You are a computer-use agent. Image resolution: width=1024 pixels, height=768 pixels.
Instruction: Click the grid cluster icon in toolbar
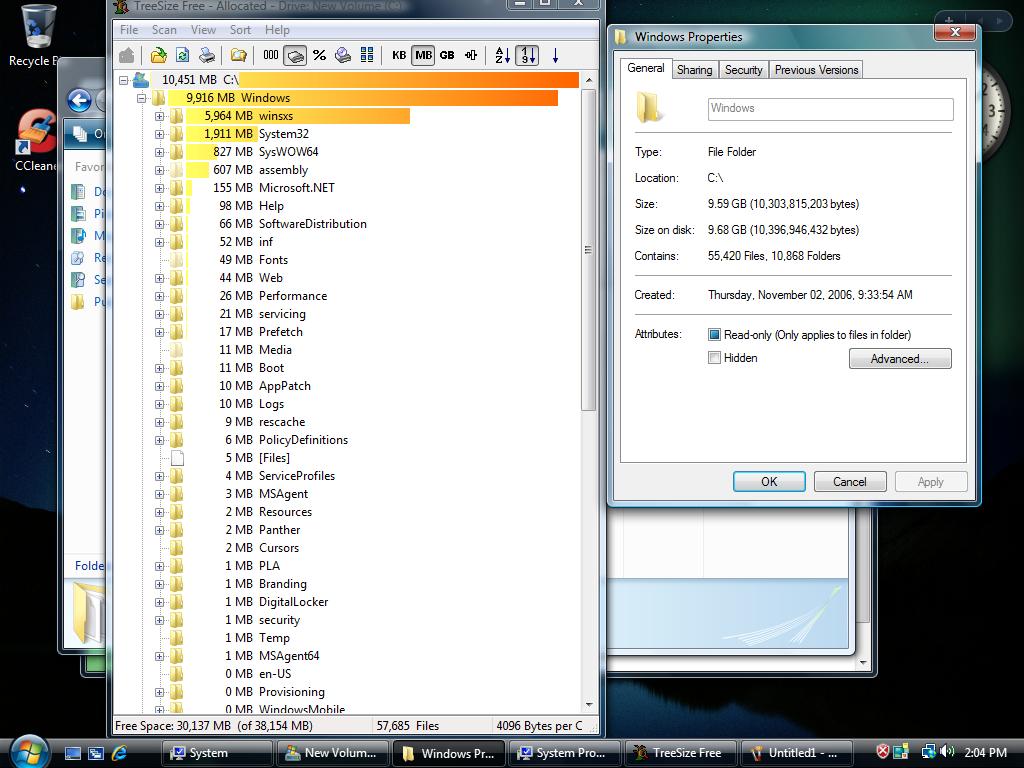[x=367, y=56]
